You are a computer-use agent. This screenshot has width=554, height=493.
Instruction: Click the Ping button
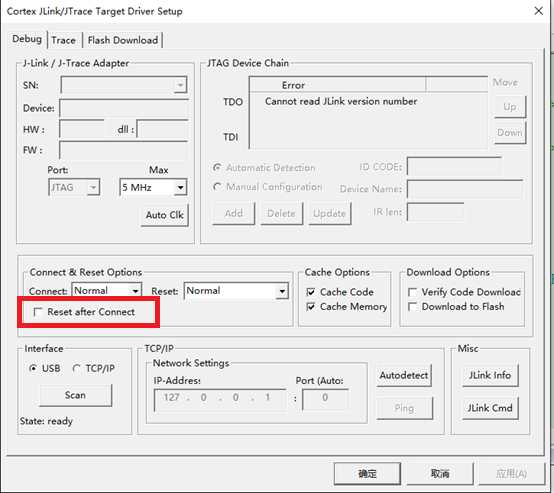[x=404, y=408]
